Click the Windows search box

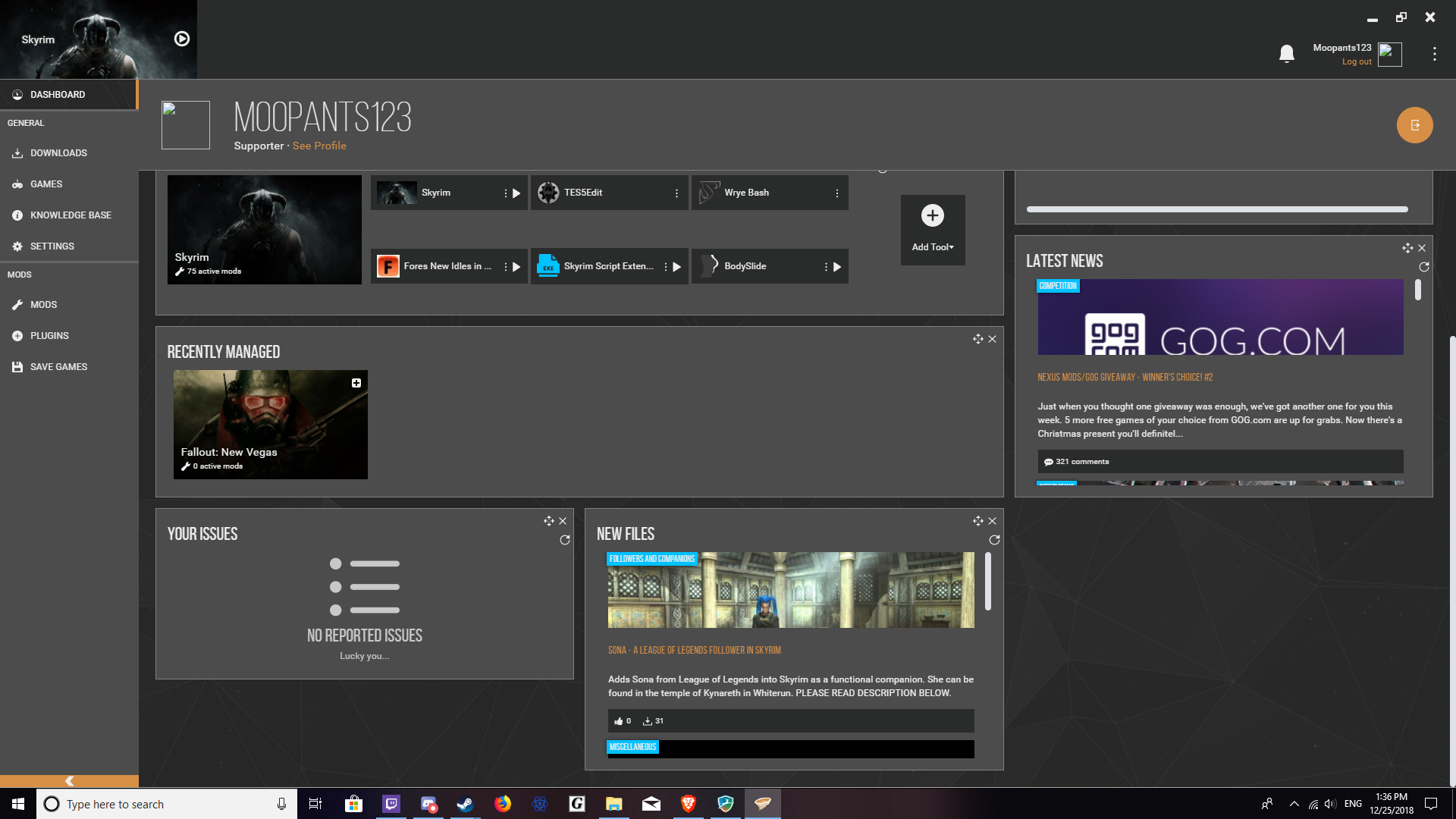pos(167,804)
